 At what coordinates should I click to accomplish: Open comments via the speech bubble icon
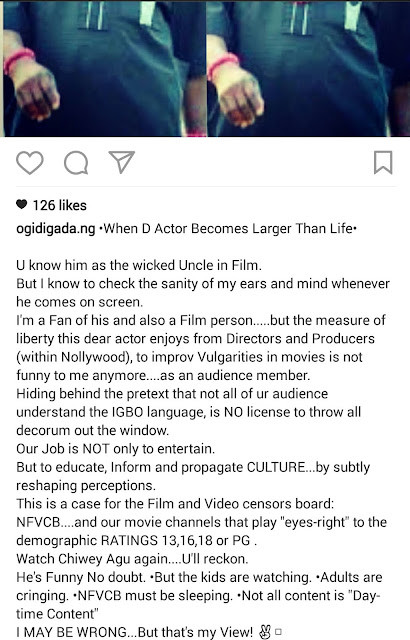coord(76,163)
